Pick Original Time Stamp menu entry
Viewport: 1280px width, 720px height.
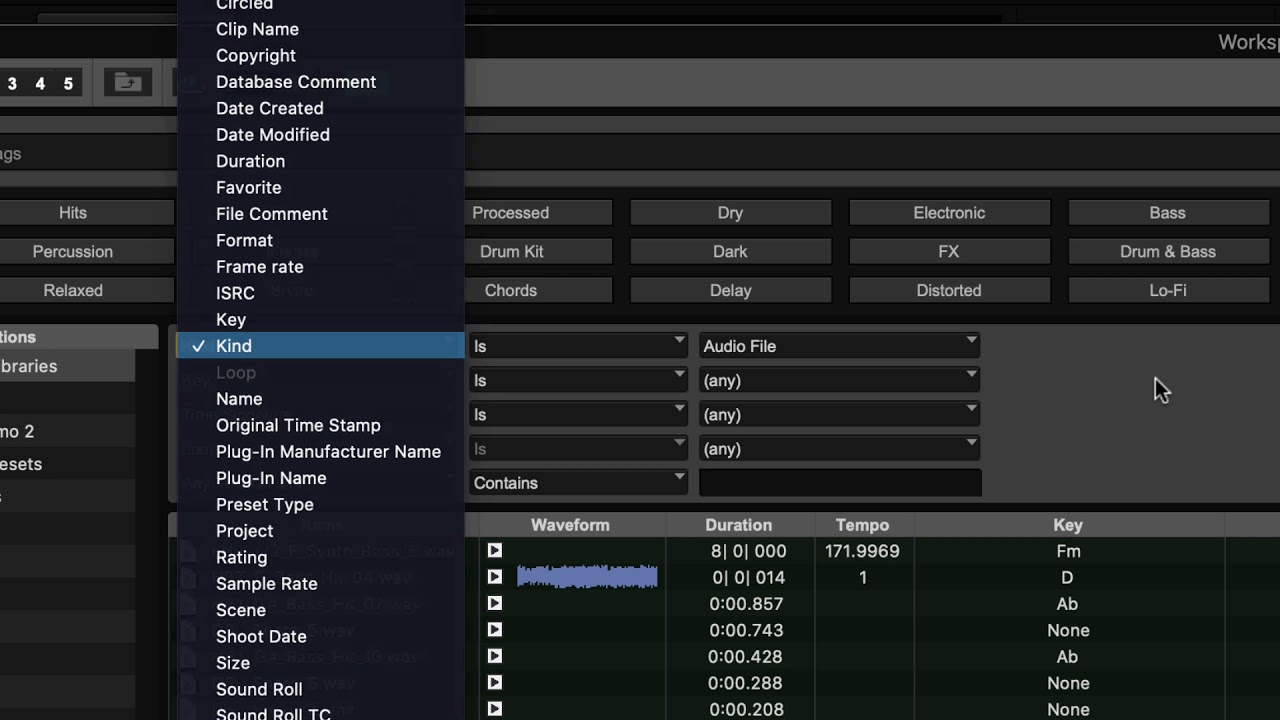tap(320, 425)
